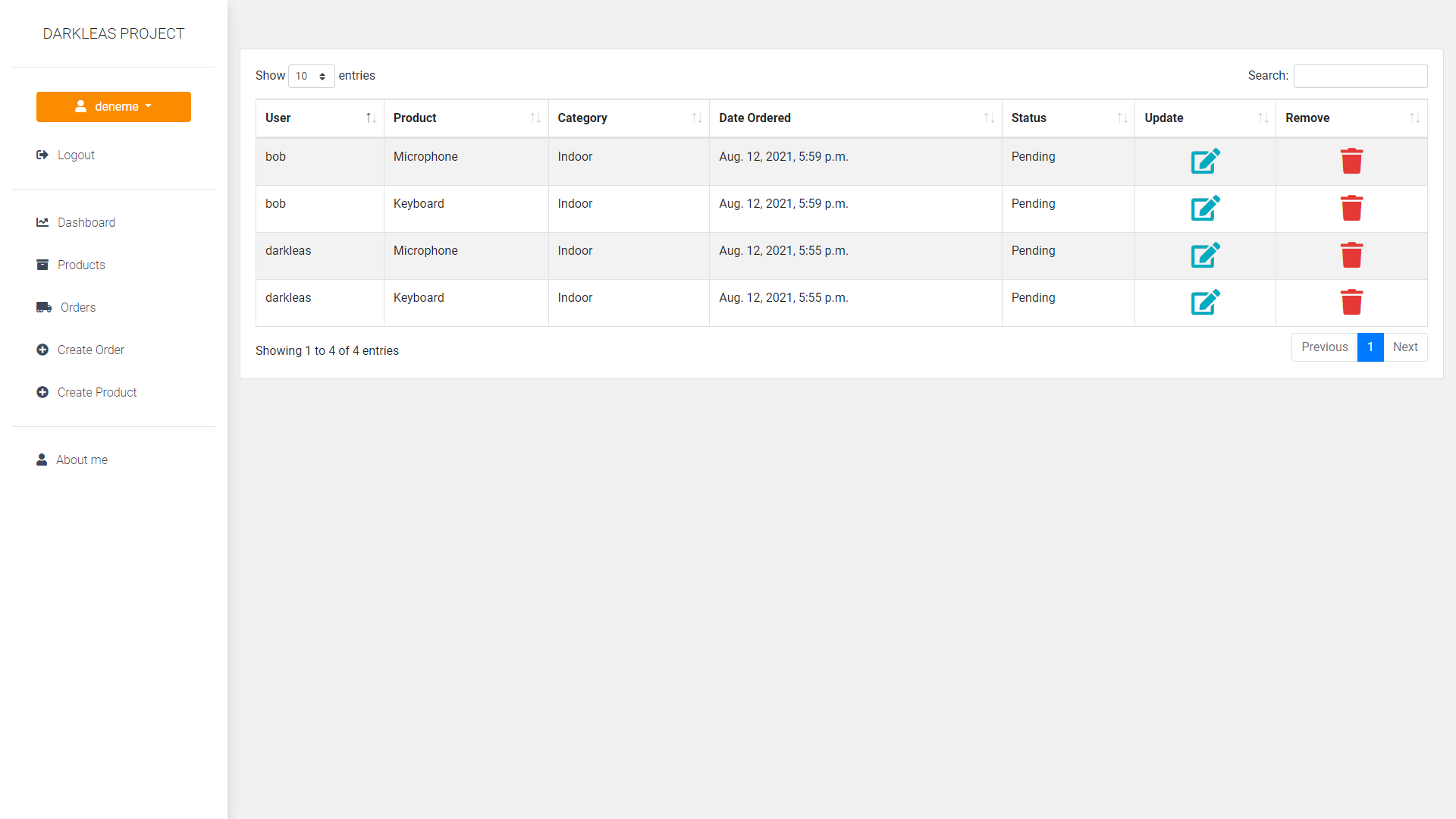Screen dimensions: 1456x819
Task: Remove darkleas Keyboard order using trash icon
Action: 1351,303
